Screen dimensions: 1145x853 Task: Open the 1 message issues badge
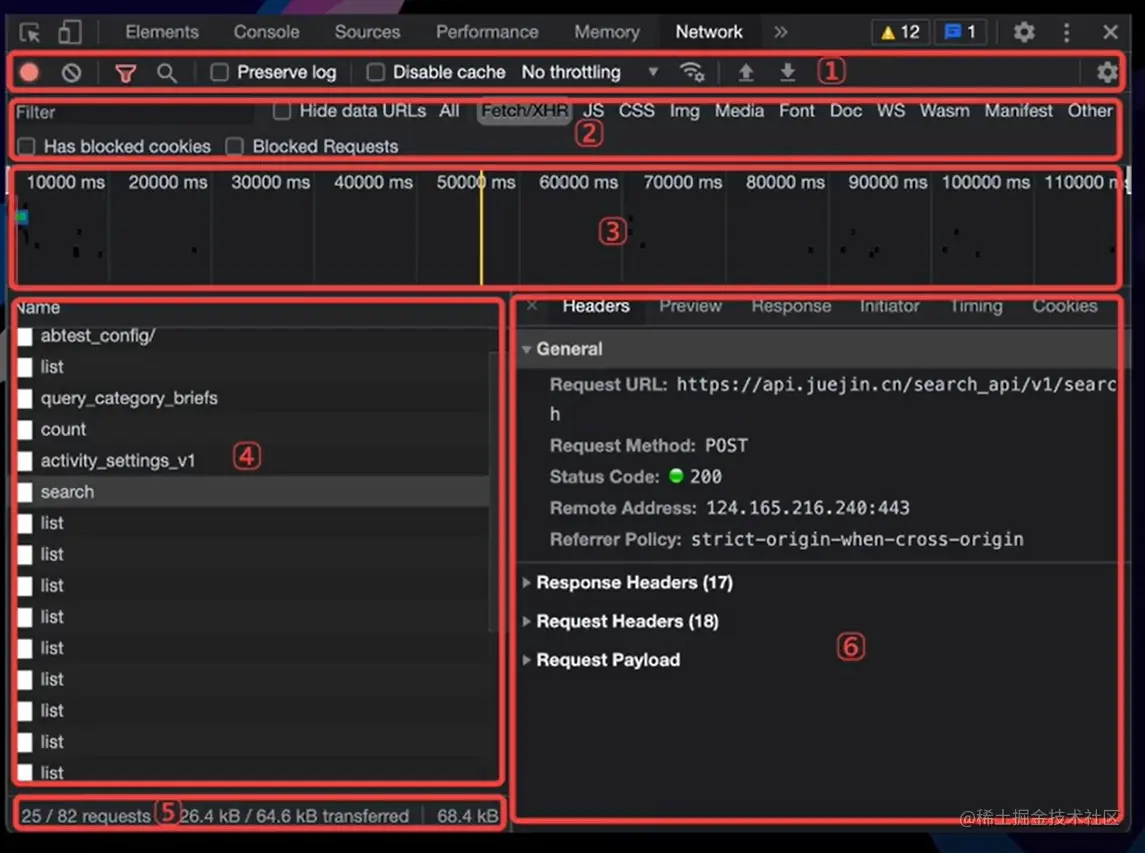tap(960, 32)
